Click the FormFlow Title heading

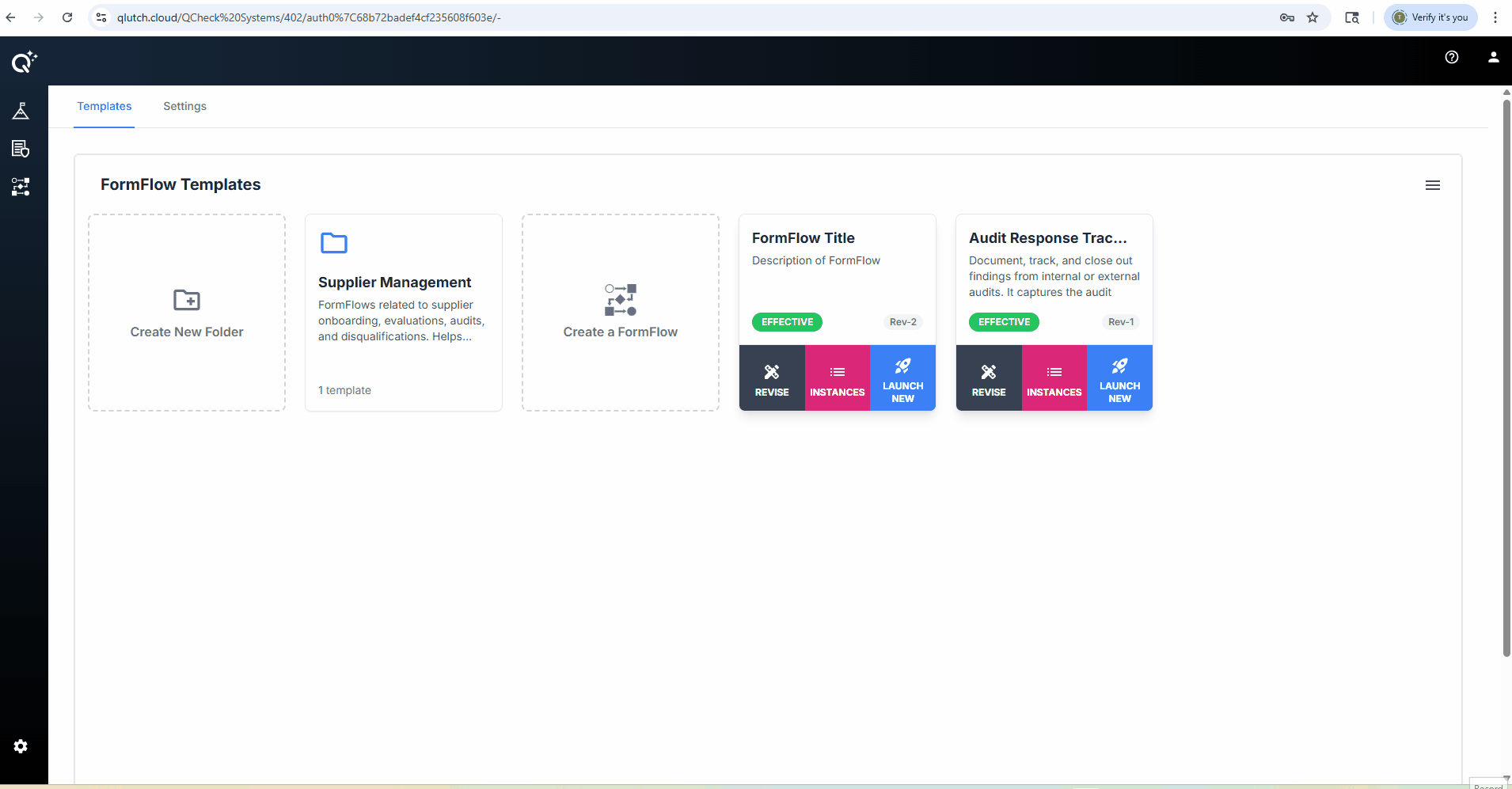point(803,238)
